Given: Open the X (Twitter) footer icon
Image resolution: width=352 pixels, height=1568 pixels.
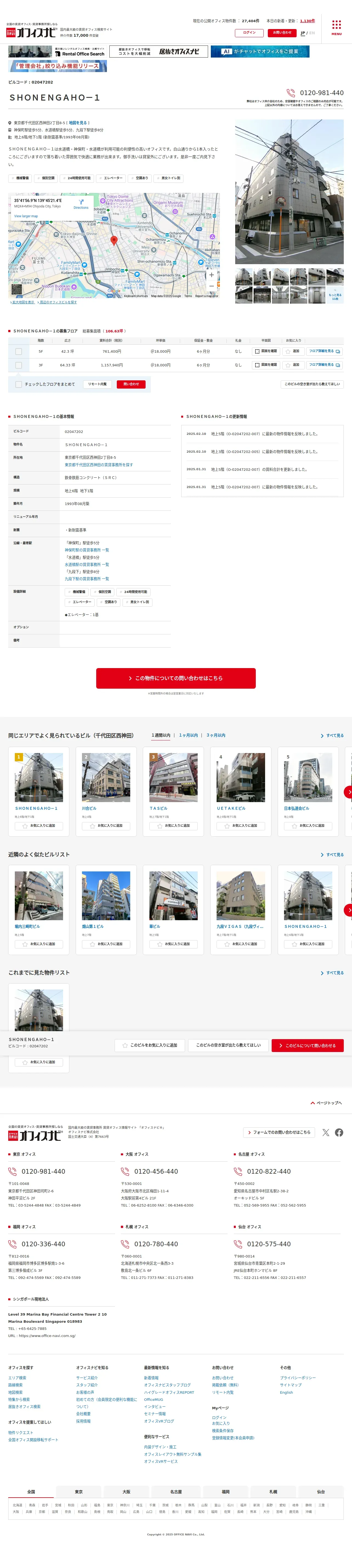Looking at the screenshot, I should pyautogui.click(x=326, y=1133).
